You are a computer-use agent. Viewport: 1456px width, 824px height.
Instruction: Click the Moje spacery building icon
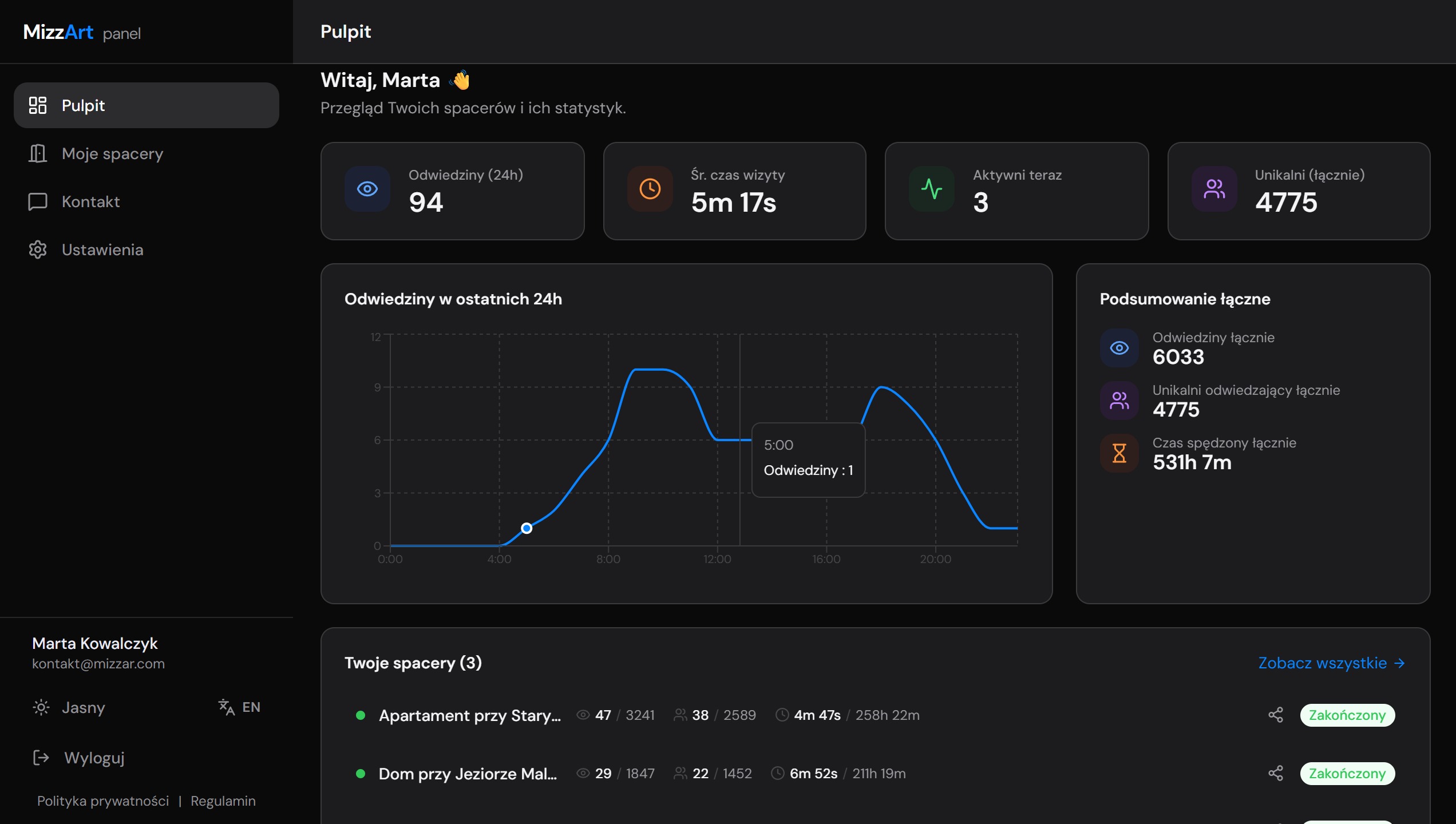38,153
